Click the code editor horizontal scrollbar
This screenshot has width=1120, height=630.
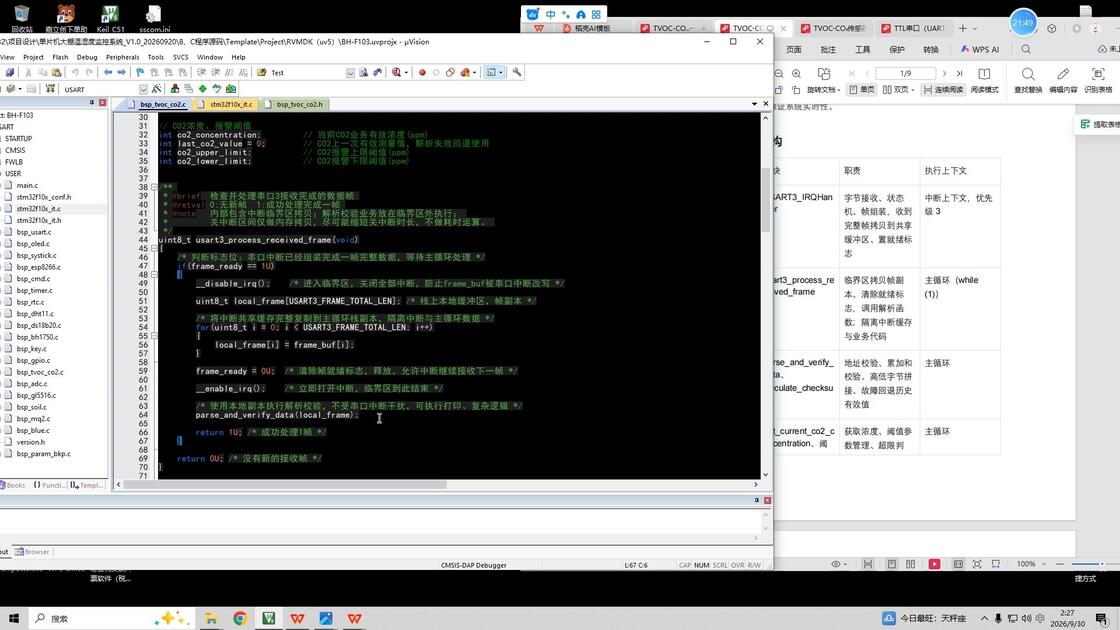(286, 484)
